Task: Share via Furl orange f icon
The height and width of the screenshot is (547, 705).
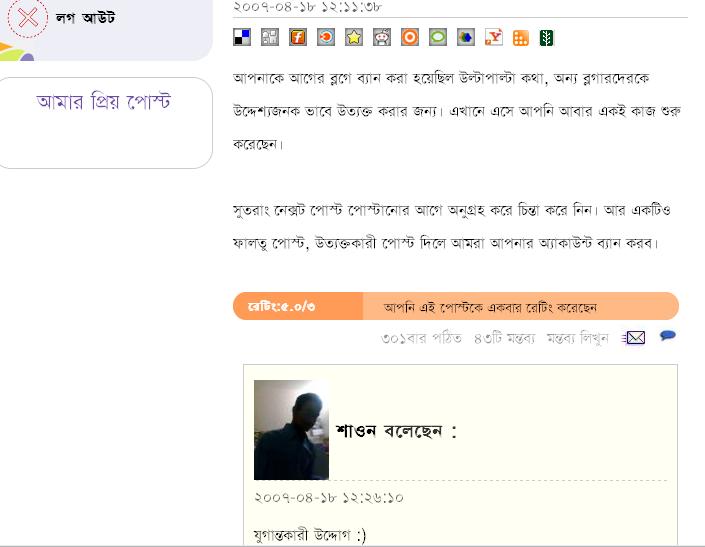Action: 298,37
